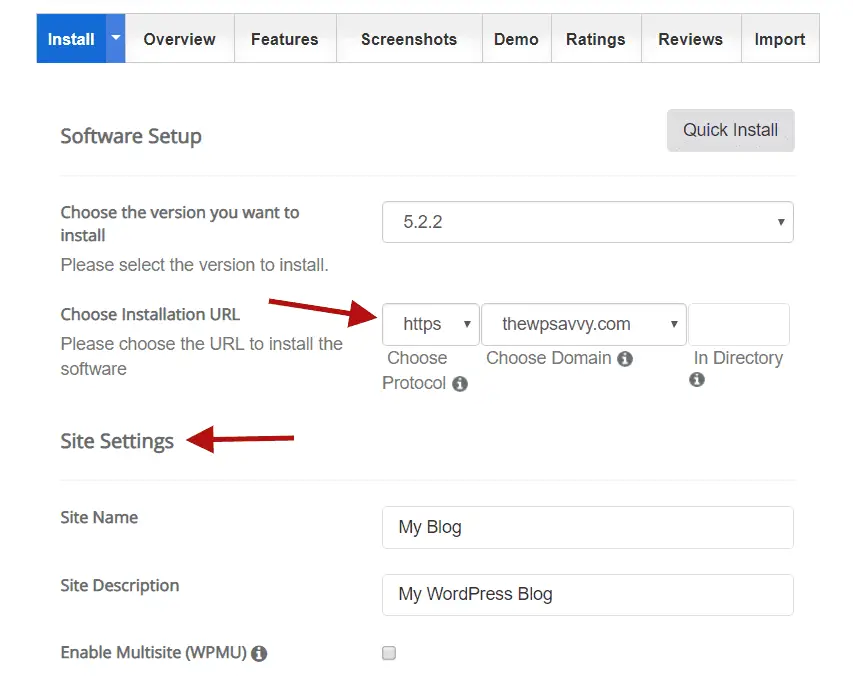Click the Choose Protocol info icon
This screenshot has width=853, height=680.
coord(460,384)
